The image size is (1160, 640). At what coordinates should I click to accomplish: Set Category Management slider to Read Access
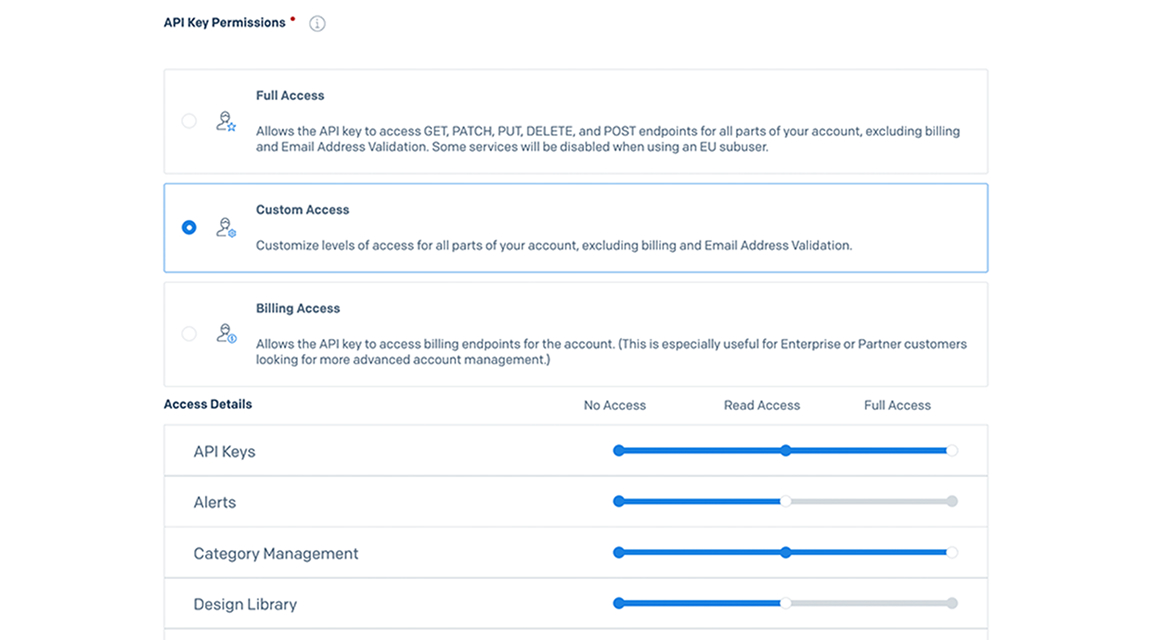coord(786,553)
